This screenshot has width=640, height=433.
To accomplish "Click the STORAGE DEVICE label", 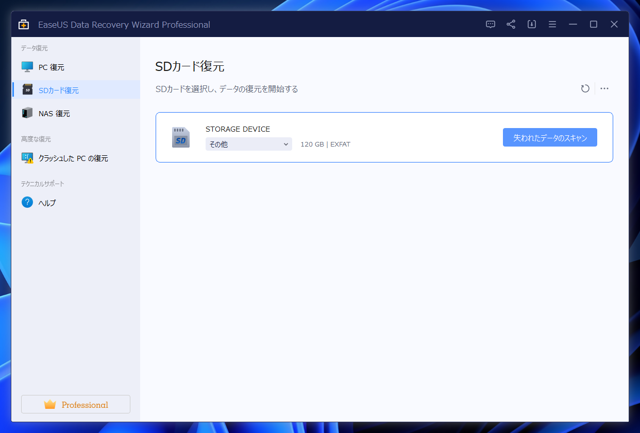I will click(238, 129).
